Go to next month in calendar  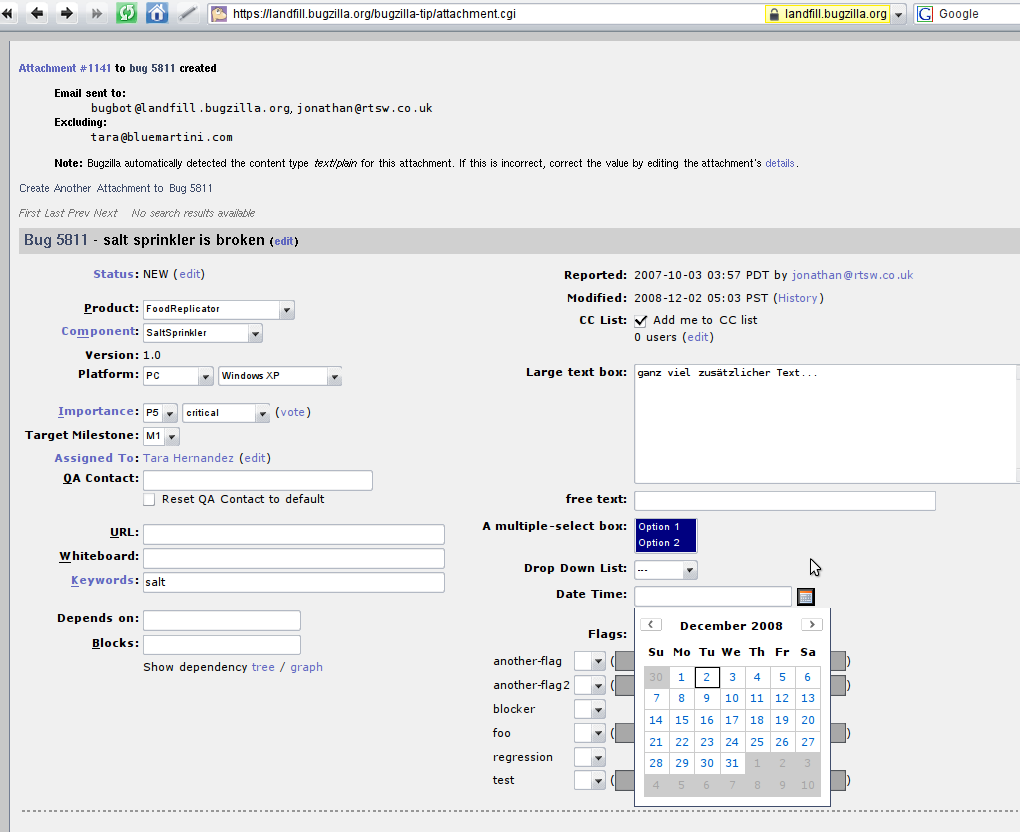coord(812,624)
